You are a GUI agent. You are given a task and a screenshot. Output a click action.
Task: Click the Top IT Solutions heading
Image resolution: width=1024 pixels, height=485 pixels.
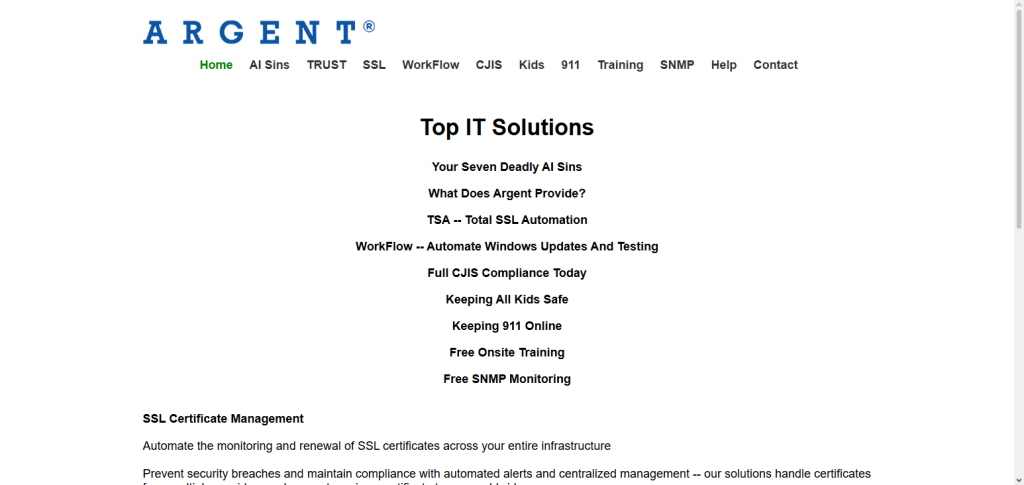(507, 127)
